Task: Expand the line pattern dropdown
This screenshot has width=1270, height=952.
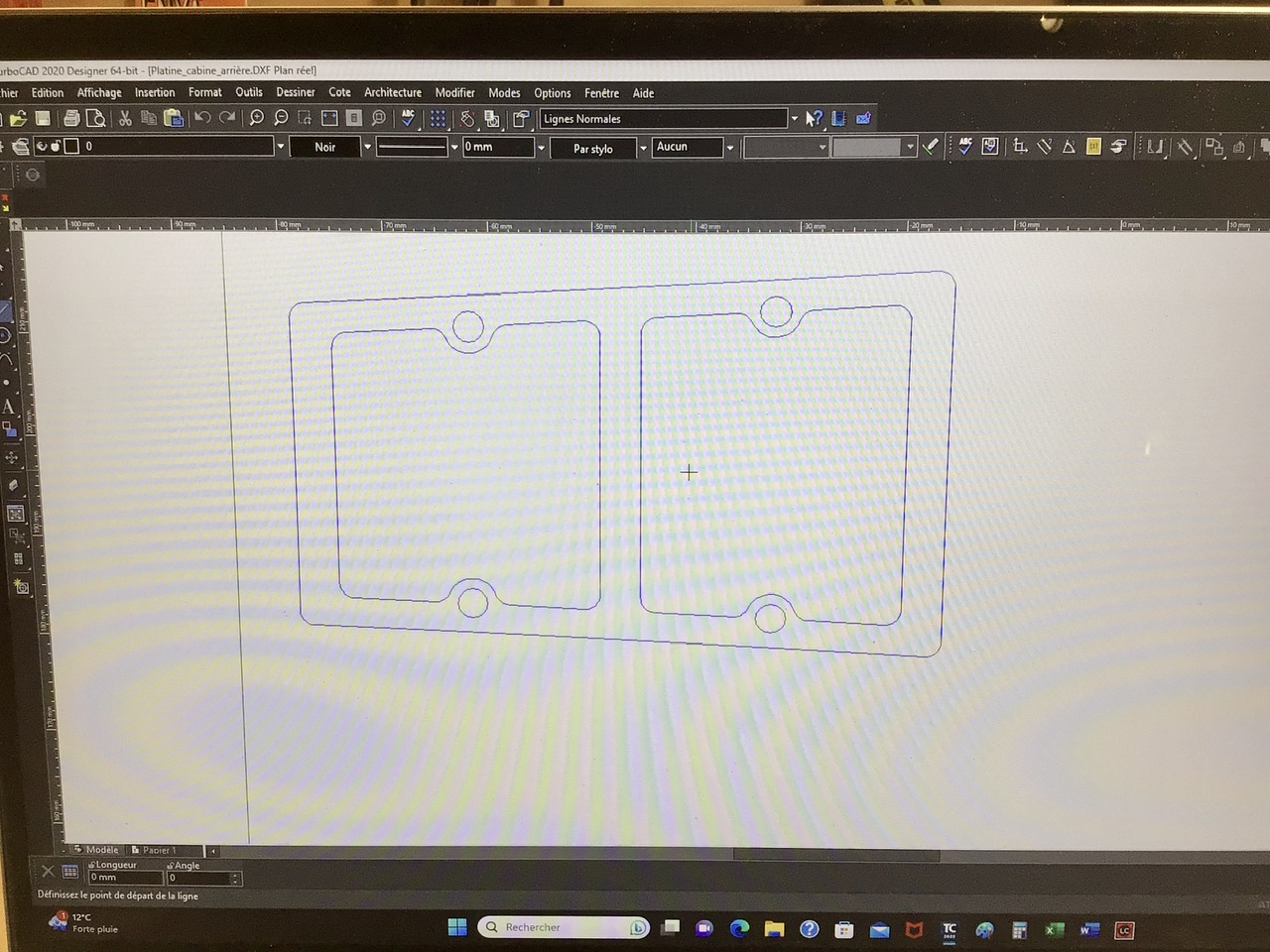Action: click(x=454, y=147)
